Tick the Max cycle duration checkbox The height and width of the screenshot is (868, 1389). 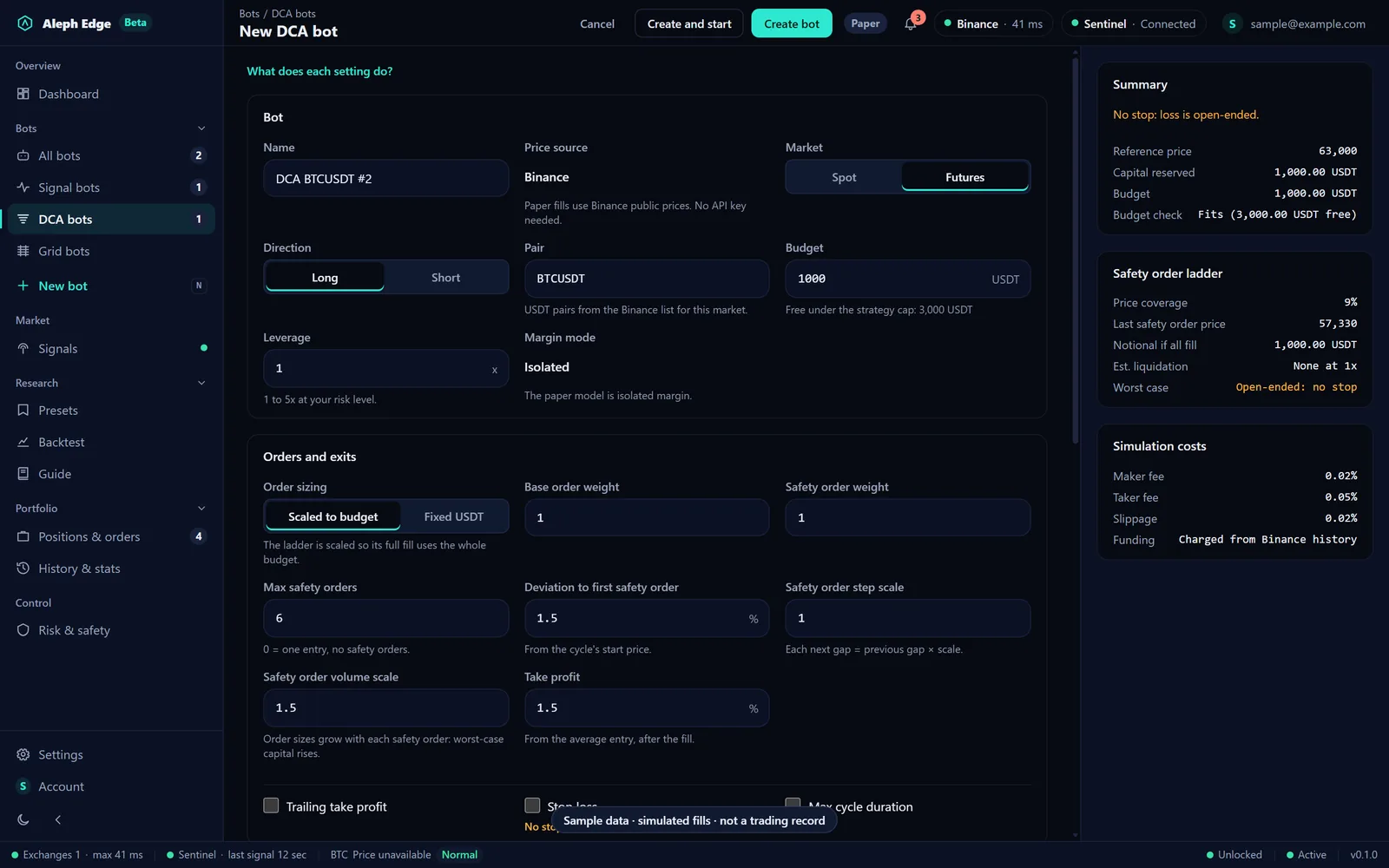tap(793, 804)
